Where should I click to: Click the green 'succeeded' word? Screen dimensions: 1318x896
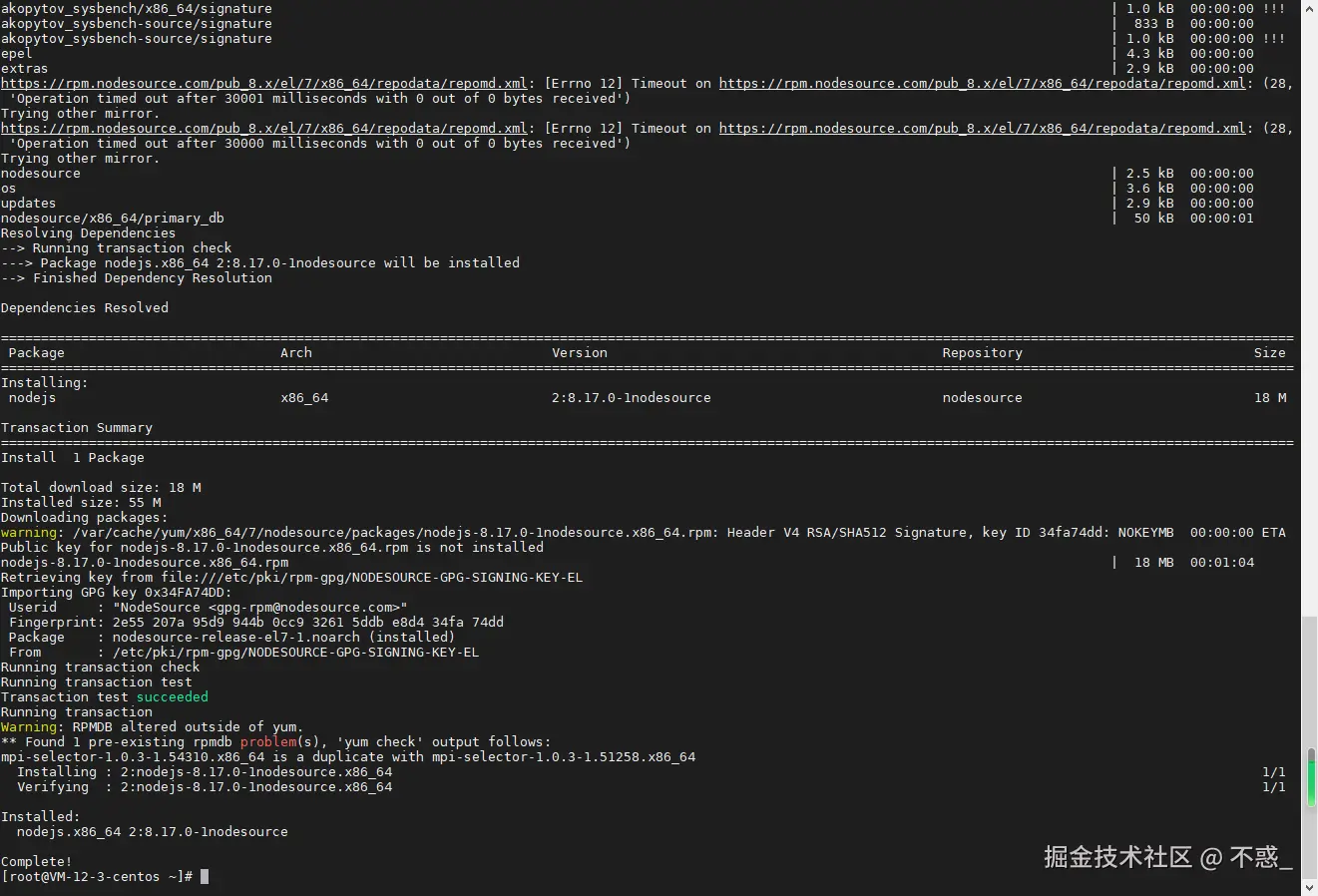coord(173,697)
